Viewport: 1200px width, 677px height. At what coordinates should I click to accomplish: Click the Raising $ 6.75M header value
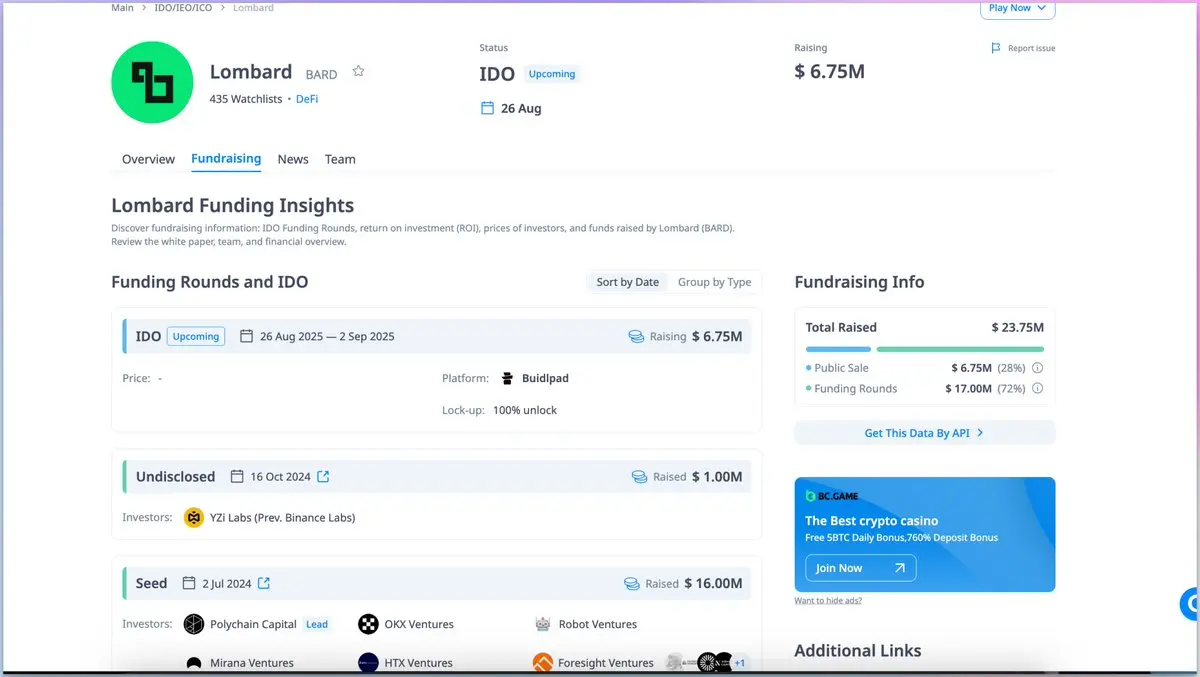coord(830,71)
